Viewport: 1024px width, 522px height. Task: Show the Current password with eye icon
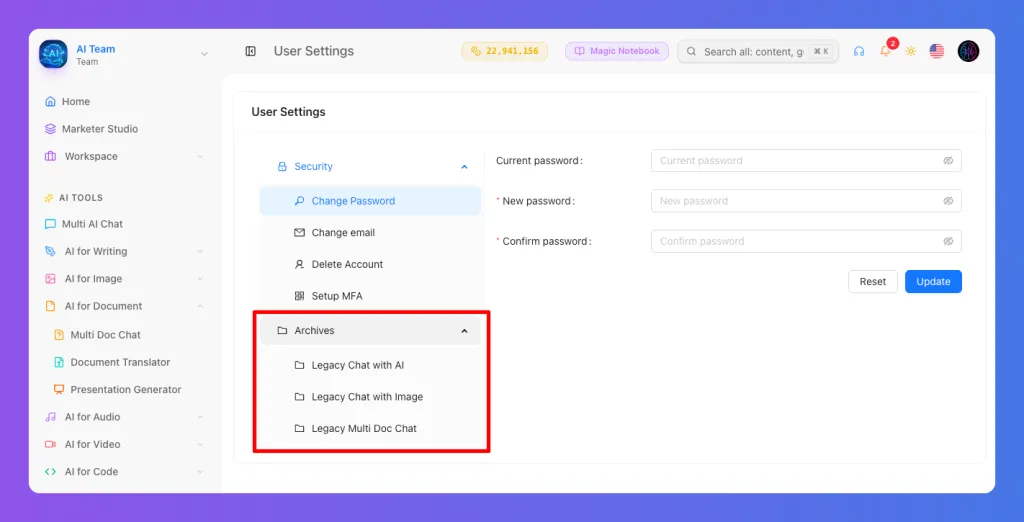point(948,161)
